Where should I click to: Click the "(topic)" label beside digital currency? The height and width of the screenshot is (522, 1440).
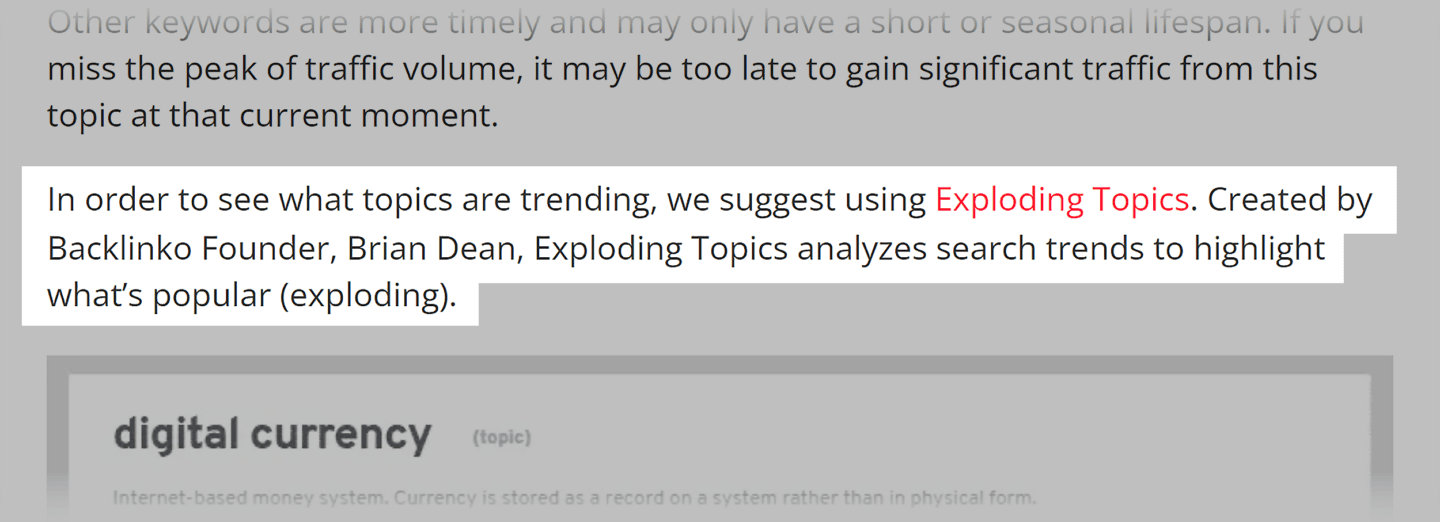(x=501, y=437)
